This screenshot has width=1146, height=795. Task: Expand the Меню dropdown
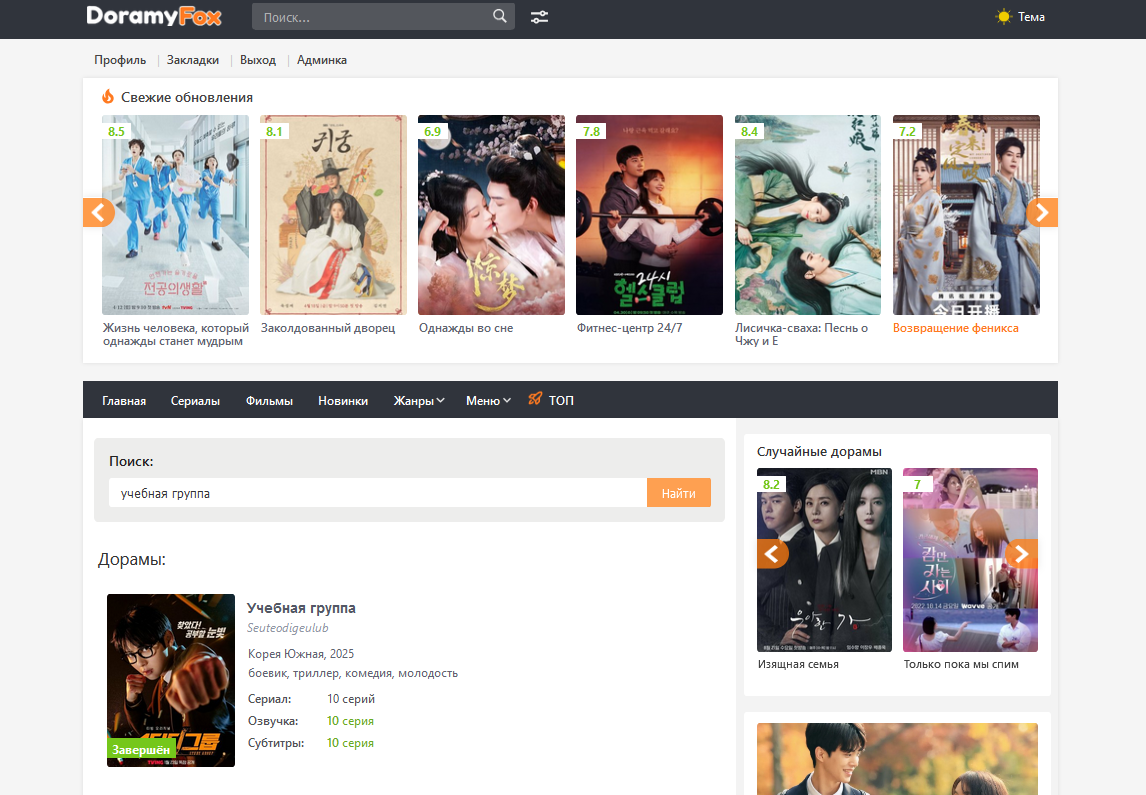[x=488, y=400]
